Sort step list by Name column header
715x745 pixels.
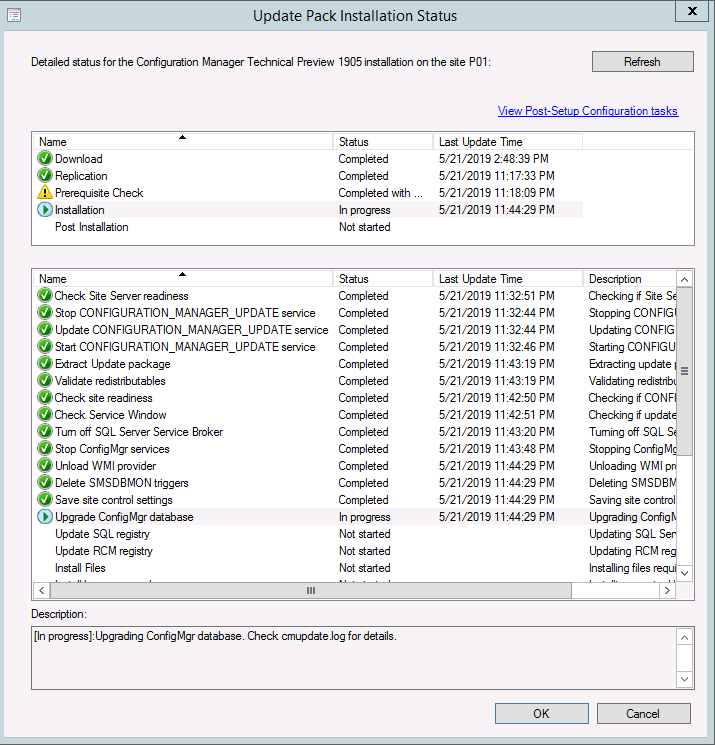tap(183, 278)
